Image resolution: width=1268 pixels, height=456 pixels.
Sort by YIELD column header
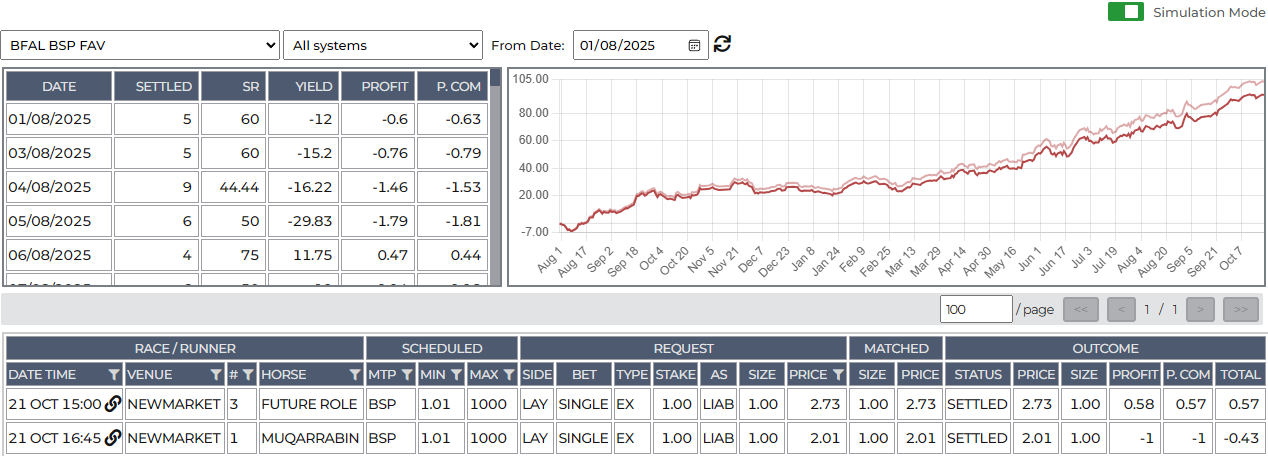301,86
